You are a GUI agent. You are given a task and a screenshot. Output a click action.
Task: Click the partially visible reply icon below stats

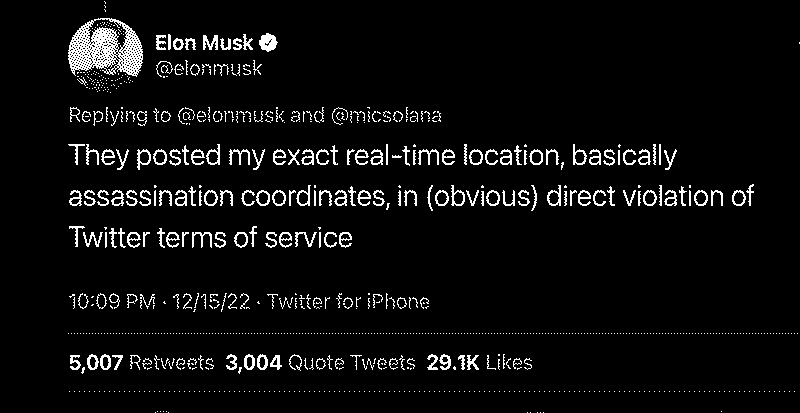coord(162,410)
